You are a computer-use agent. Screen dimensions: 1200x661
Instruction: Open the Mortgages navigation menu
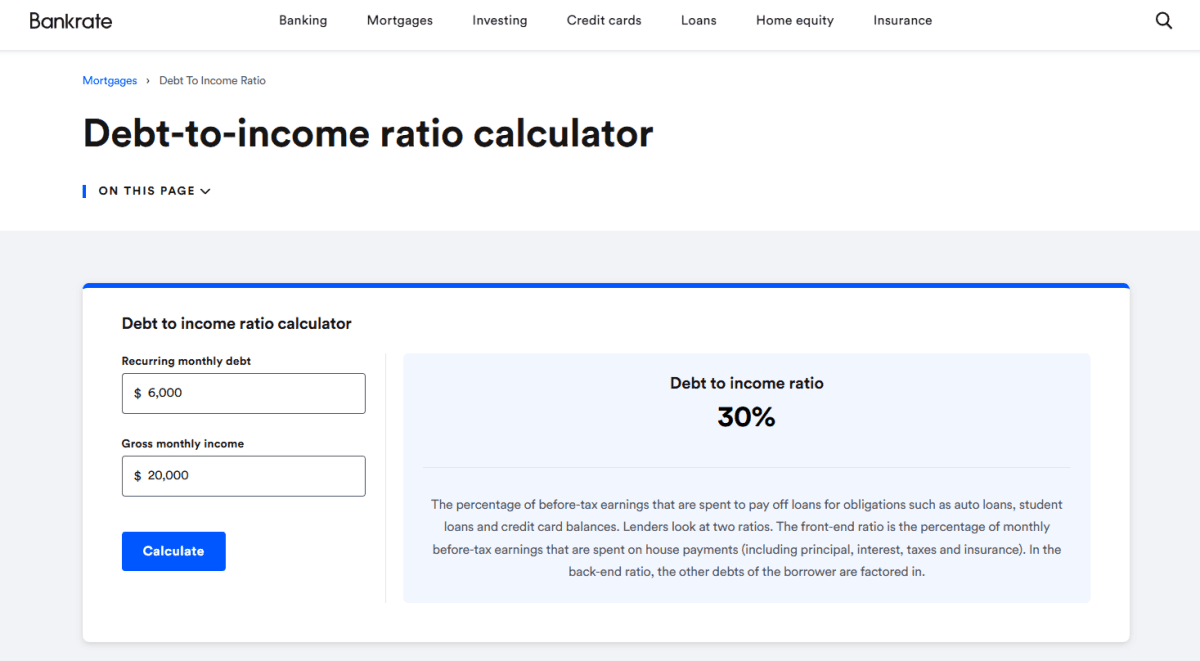400,21
